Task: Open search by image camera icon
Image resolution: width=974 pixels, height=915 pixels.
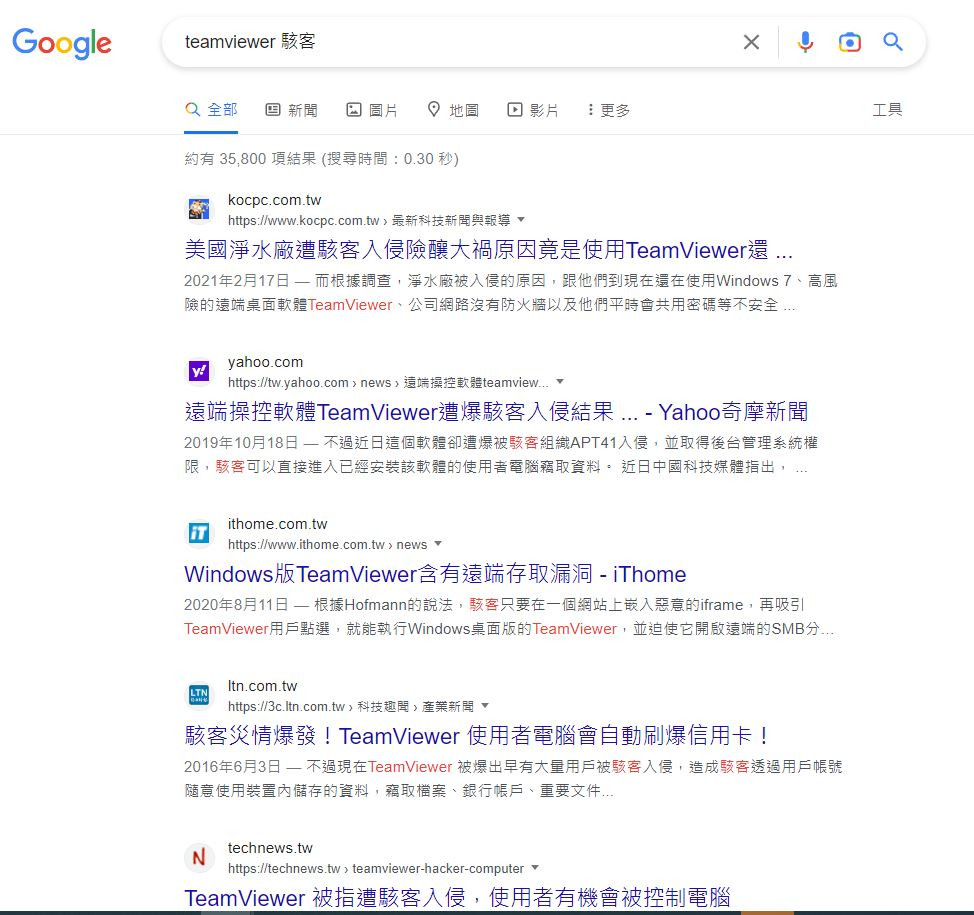Action: tap(849, 42)
